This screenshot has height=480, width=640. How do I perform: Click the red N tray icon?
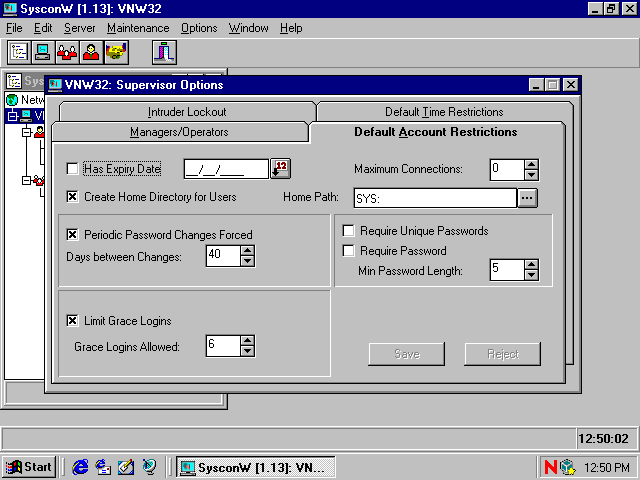coord(551,467)
